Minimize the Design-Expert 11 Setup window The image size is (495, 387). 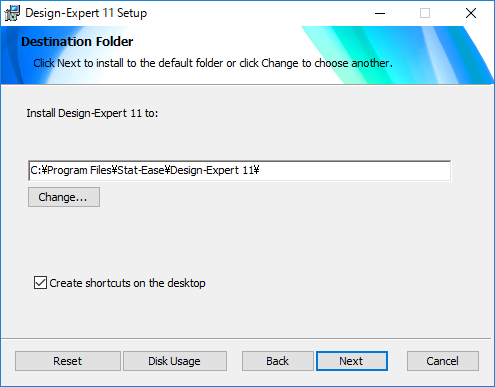[380, 13]
